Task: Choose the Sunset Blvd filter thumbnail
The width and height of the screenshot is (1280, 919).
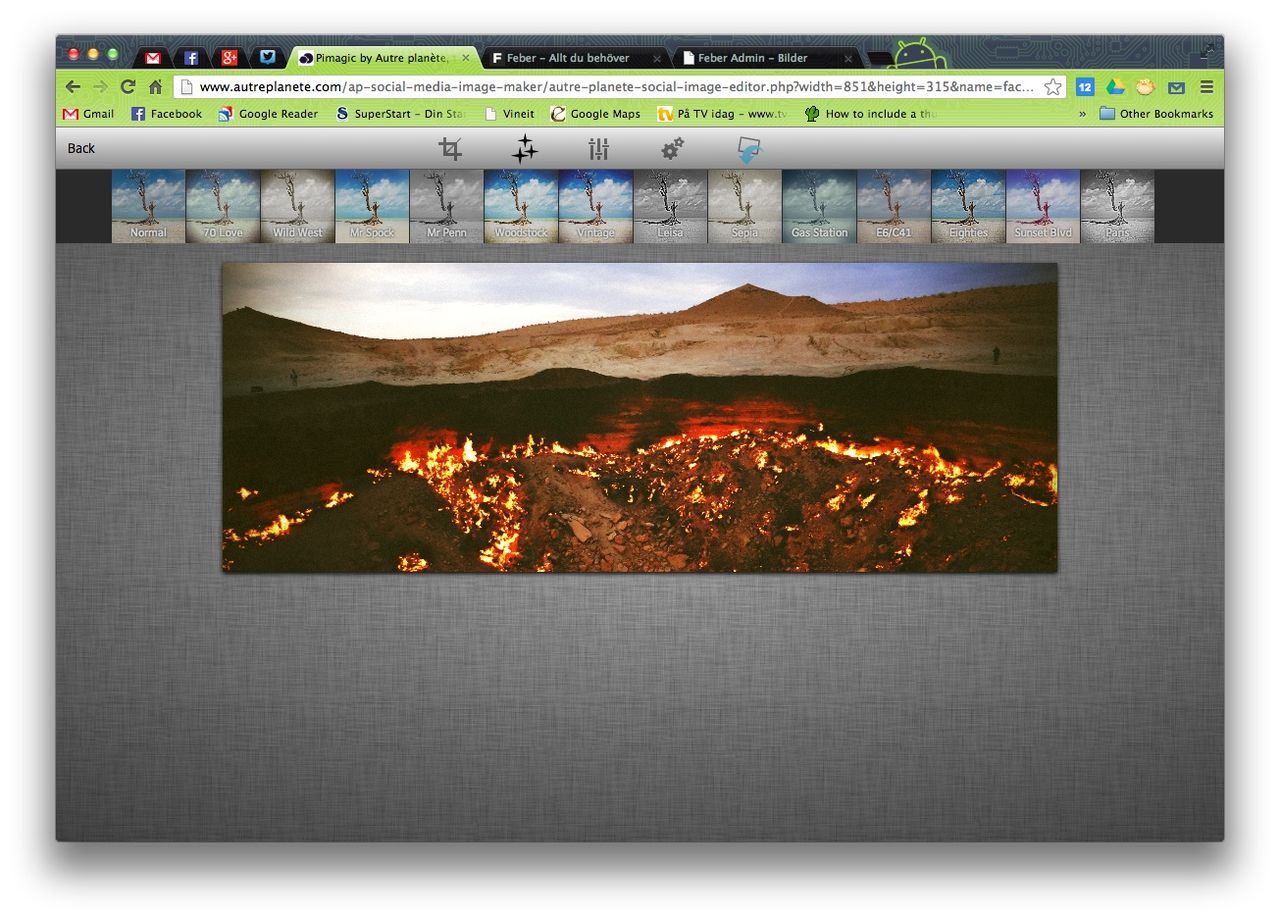Action: (1042, 206)
